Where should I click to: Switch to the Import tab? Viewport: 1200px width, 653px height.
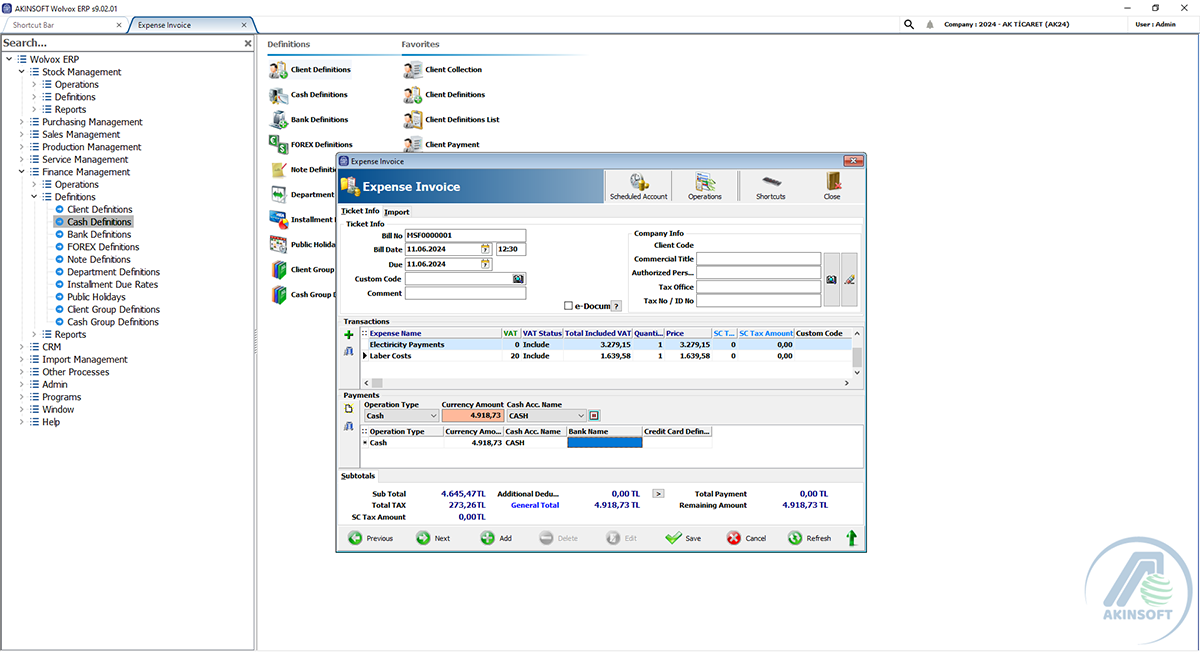397,212
